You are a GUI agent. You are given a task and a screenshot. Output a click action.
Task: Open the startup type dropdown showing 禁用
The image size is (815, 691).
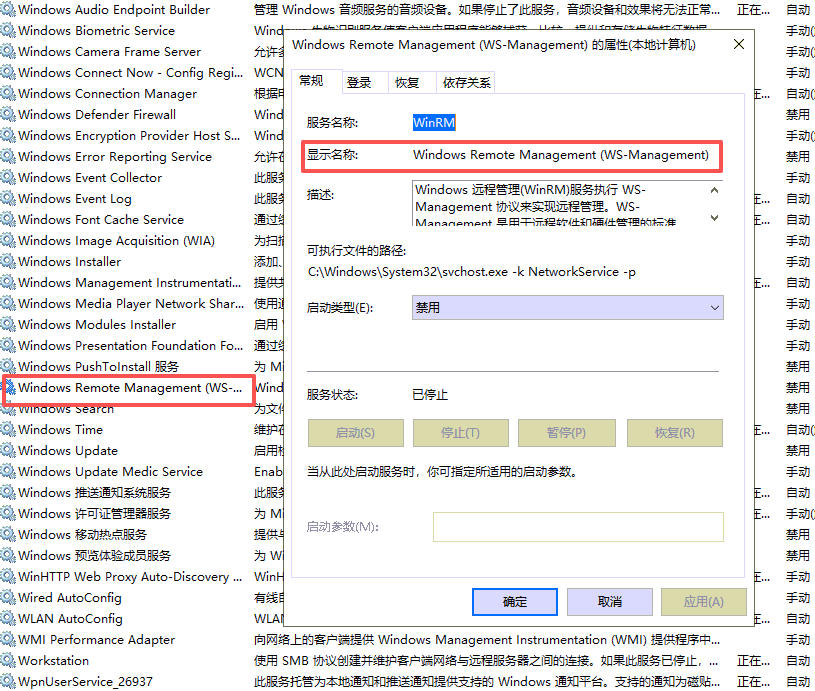pos(567,308)
